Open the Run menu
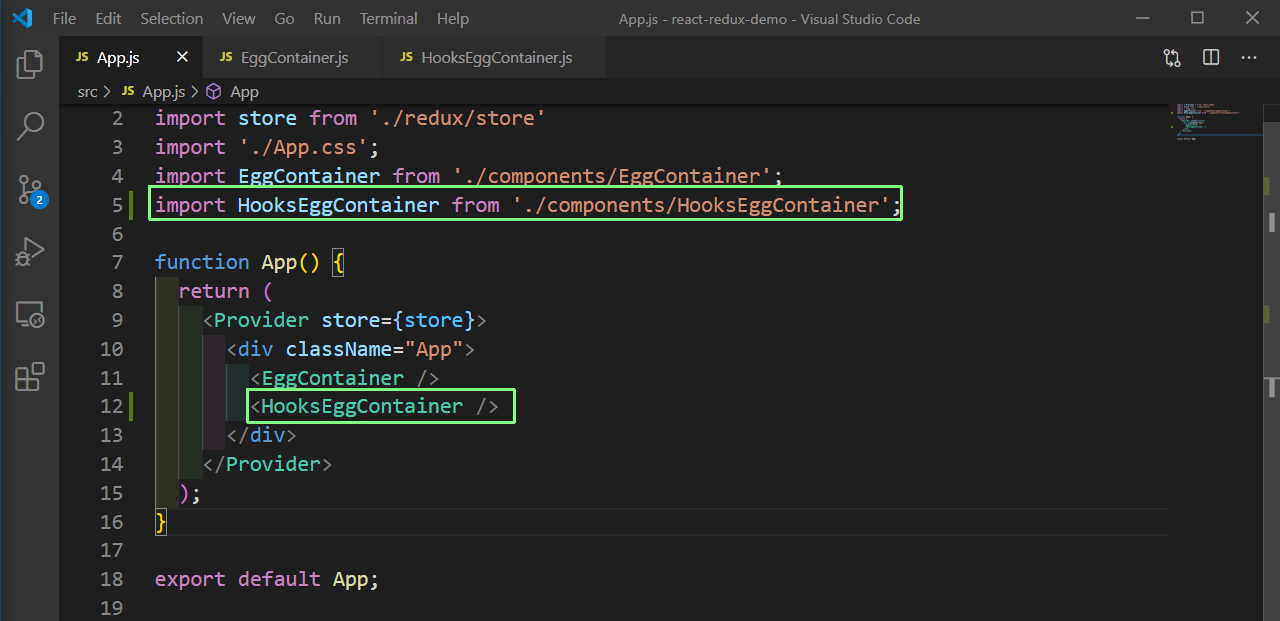The height and width of the screenshot is (621, 1280). coord(327,19)
